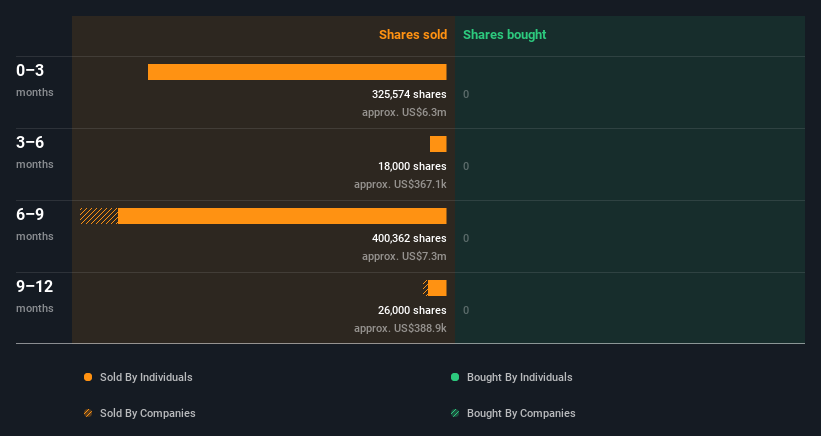Toggle the 'Sold By Companies' legend label
The image size is (821, 436).
[x=148, y=413]
